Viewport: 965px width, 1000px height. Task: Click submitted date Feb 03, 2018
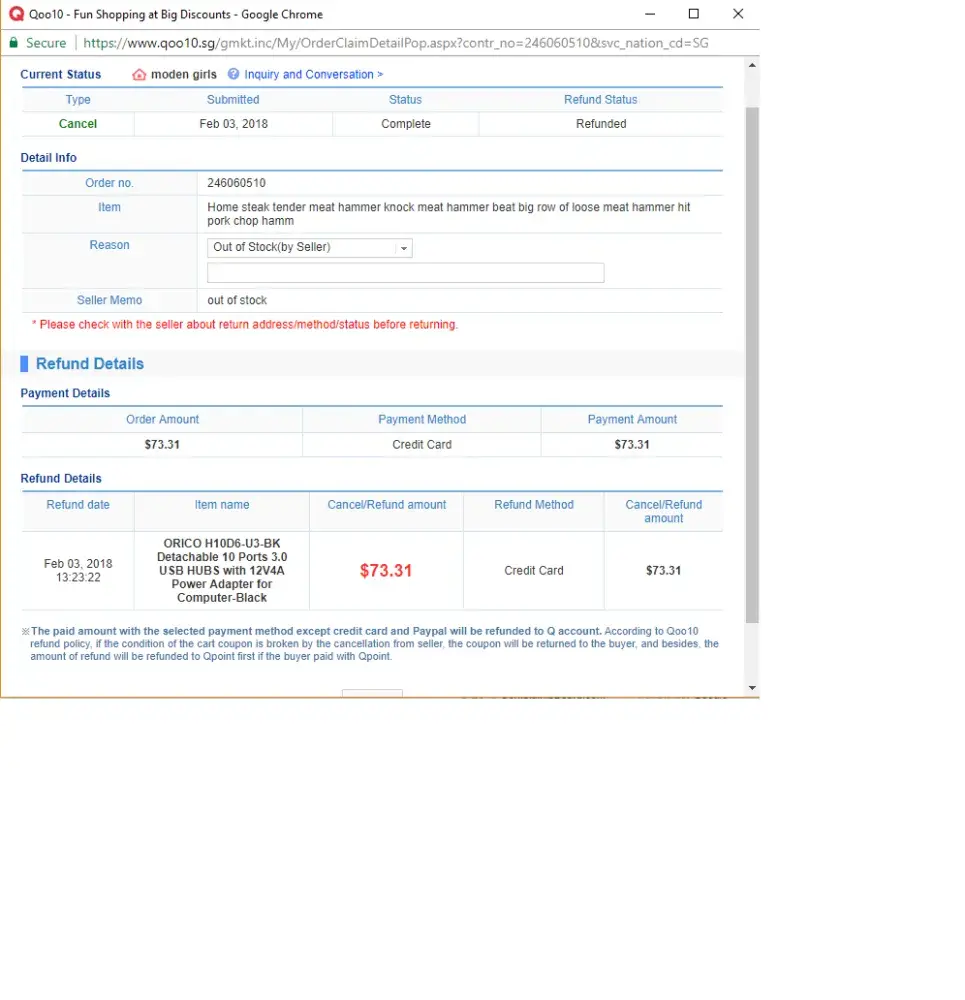click(233, 124)
